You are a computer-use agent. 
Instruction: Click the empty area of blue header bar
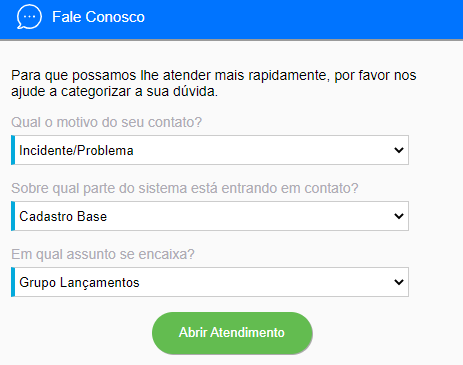[300, 18]
